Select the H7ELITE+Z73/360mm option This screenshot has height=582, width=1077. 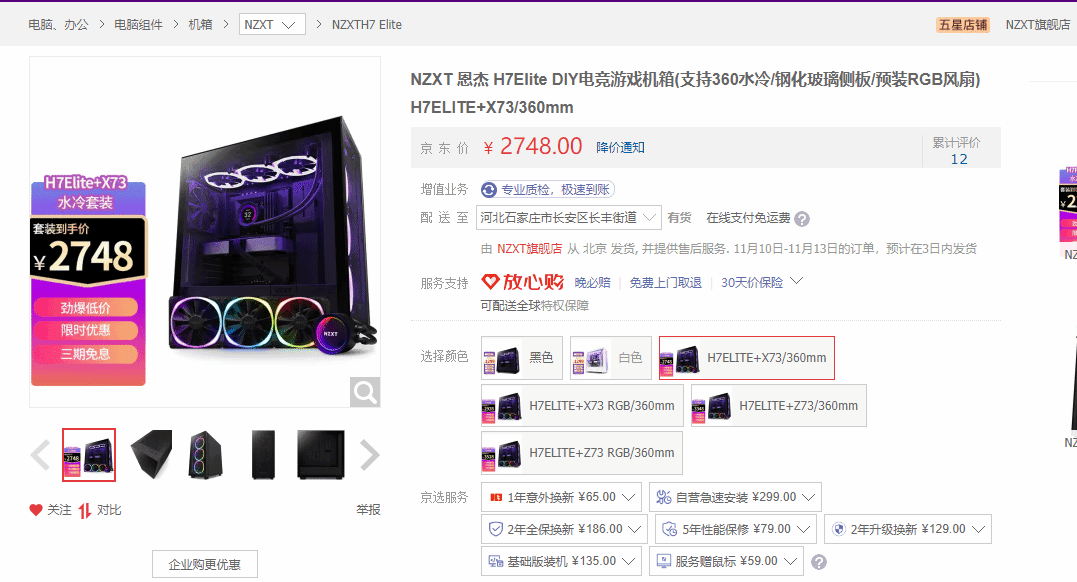click(779, 406)
